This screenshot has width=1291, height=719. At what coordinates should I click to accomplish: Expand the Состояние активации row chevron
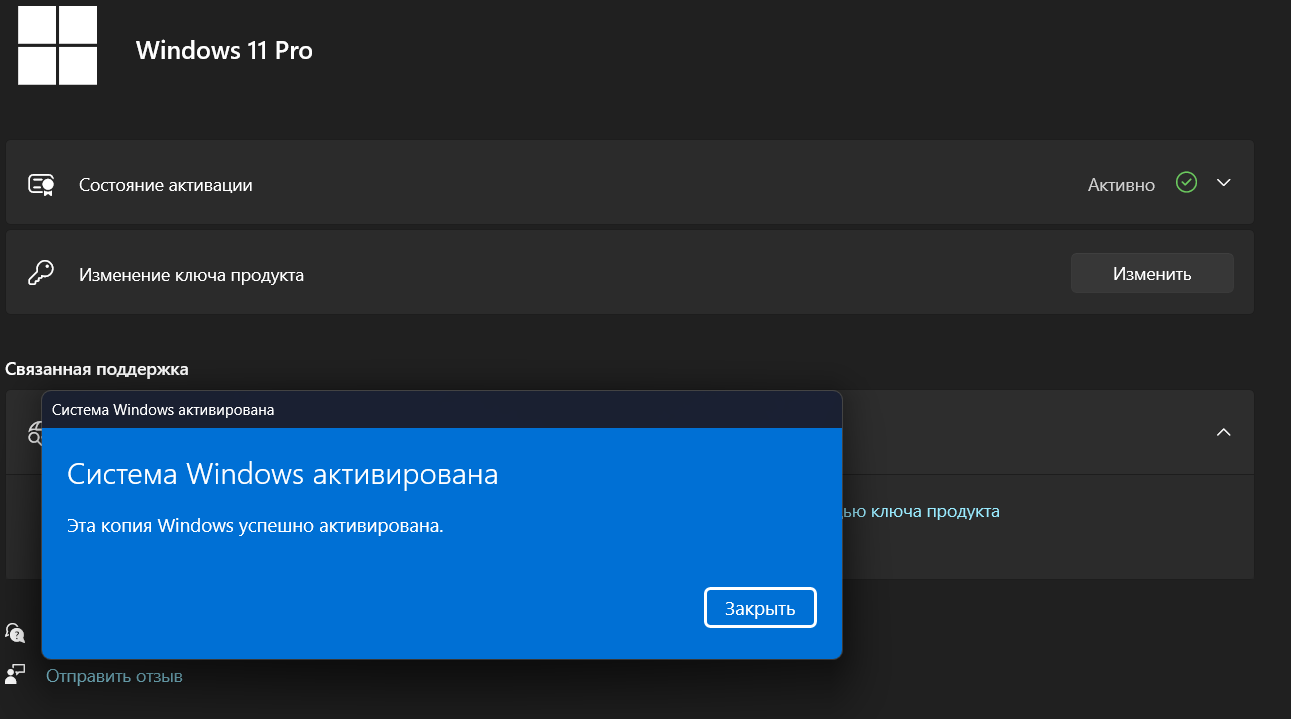pos(1223,183)
